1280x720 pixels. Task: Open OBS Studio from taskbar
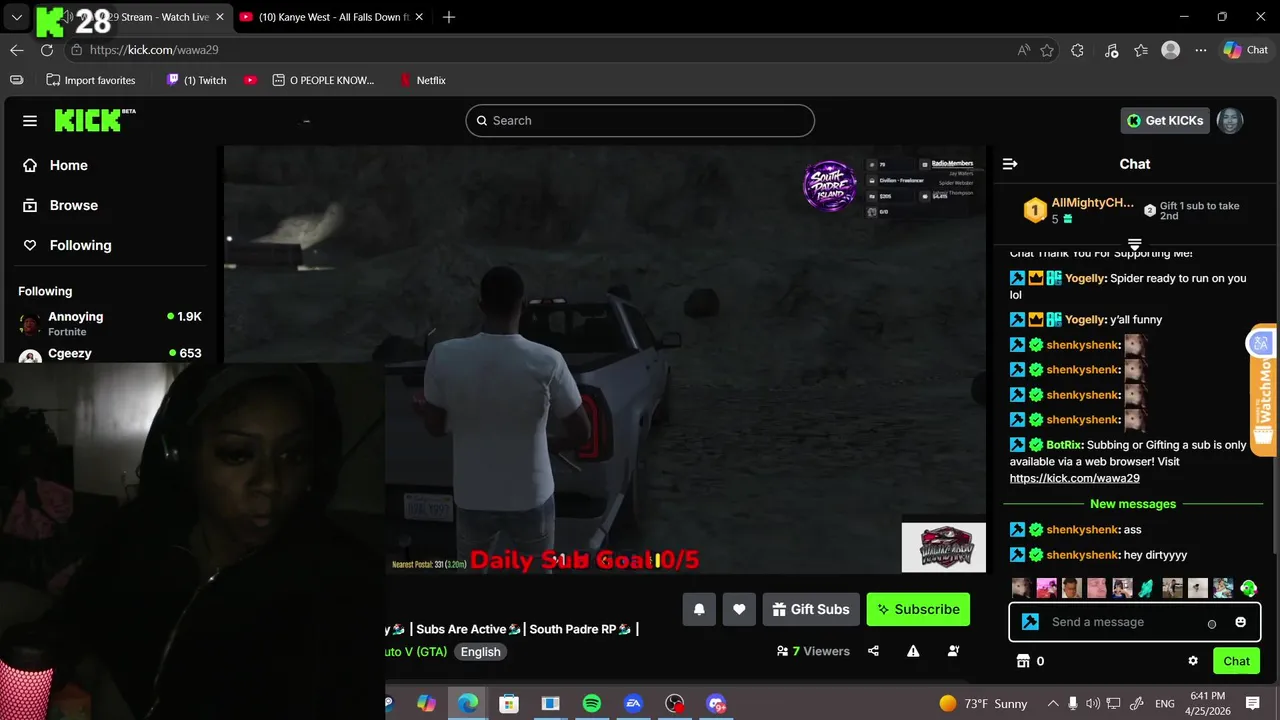(675, 703)
